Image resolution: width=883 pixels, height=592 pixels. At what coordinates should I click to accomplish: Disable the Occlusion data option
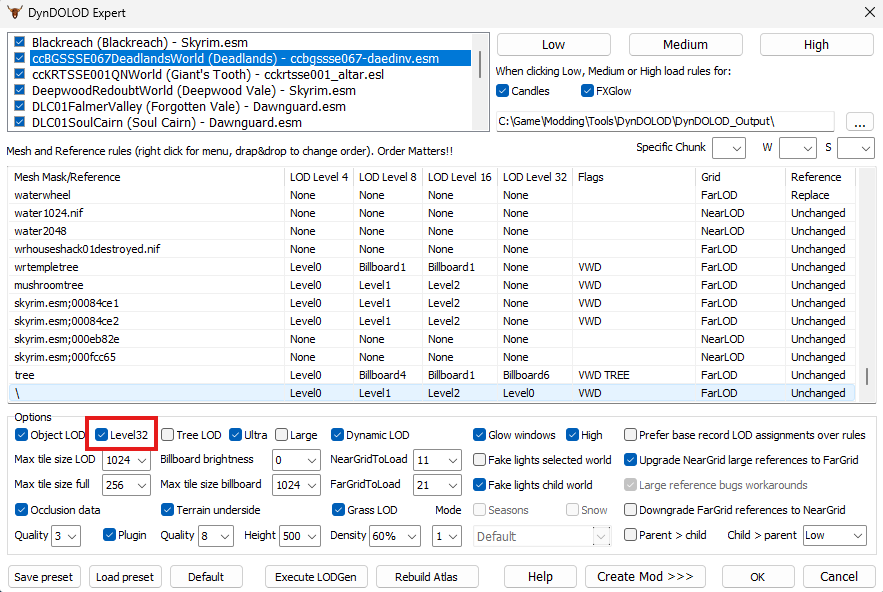click(x=22, y=510)
